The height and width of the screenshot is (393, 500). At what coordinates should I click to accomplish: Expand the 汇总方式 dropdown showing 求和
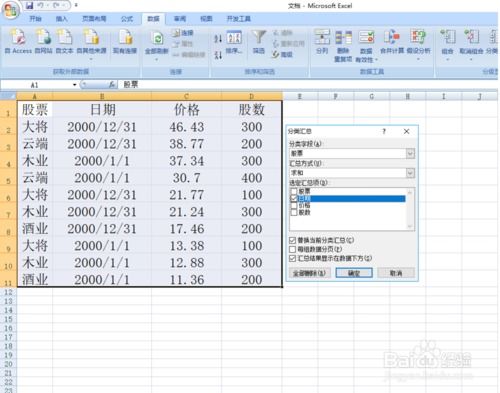[410, 173]
